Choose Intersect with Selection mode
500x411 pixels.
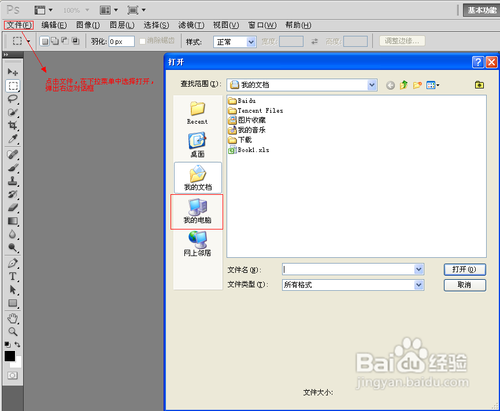76,41
